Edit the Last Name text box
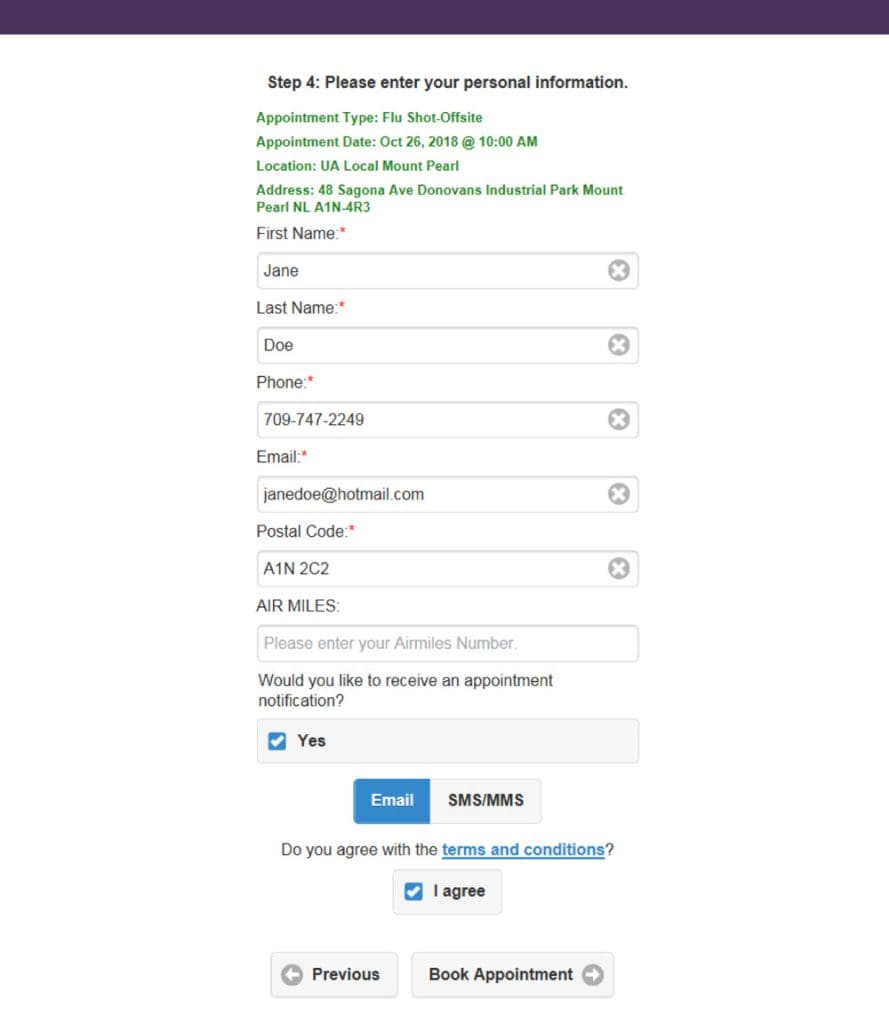889x1024 pixels. (x=430, y=345)
